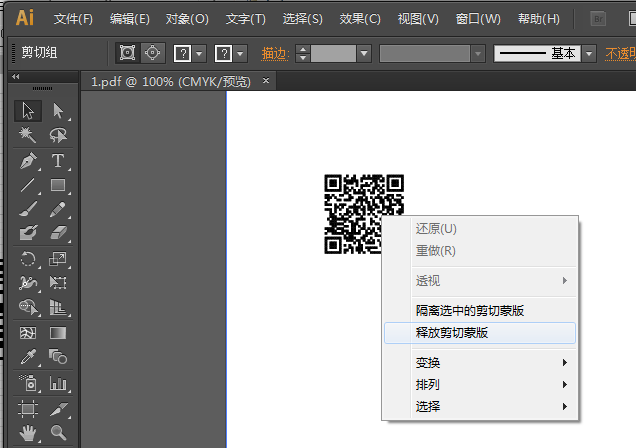Click the stroke color swatch box

pyautogui.click(x=223, y=53)
